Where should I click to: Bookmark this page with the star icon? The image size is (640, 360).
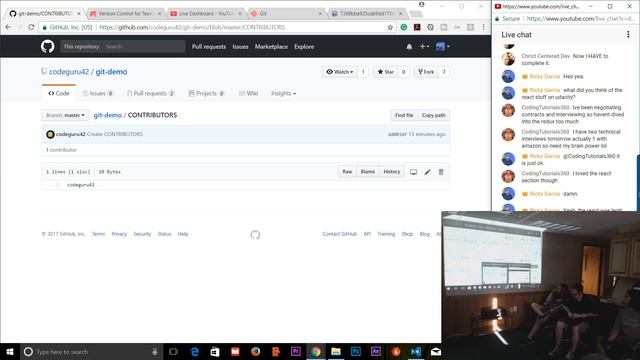(390, 27)
